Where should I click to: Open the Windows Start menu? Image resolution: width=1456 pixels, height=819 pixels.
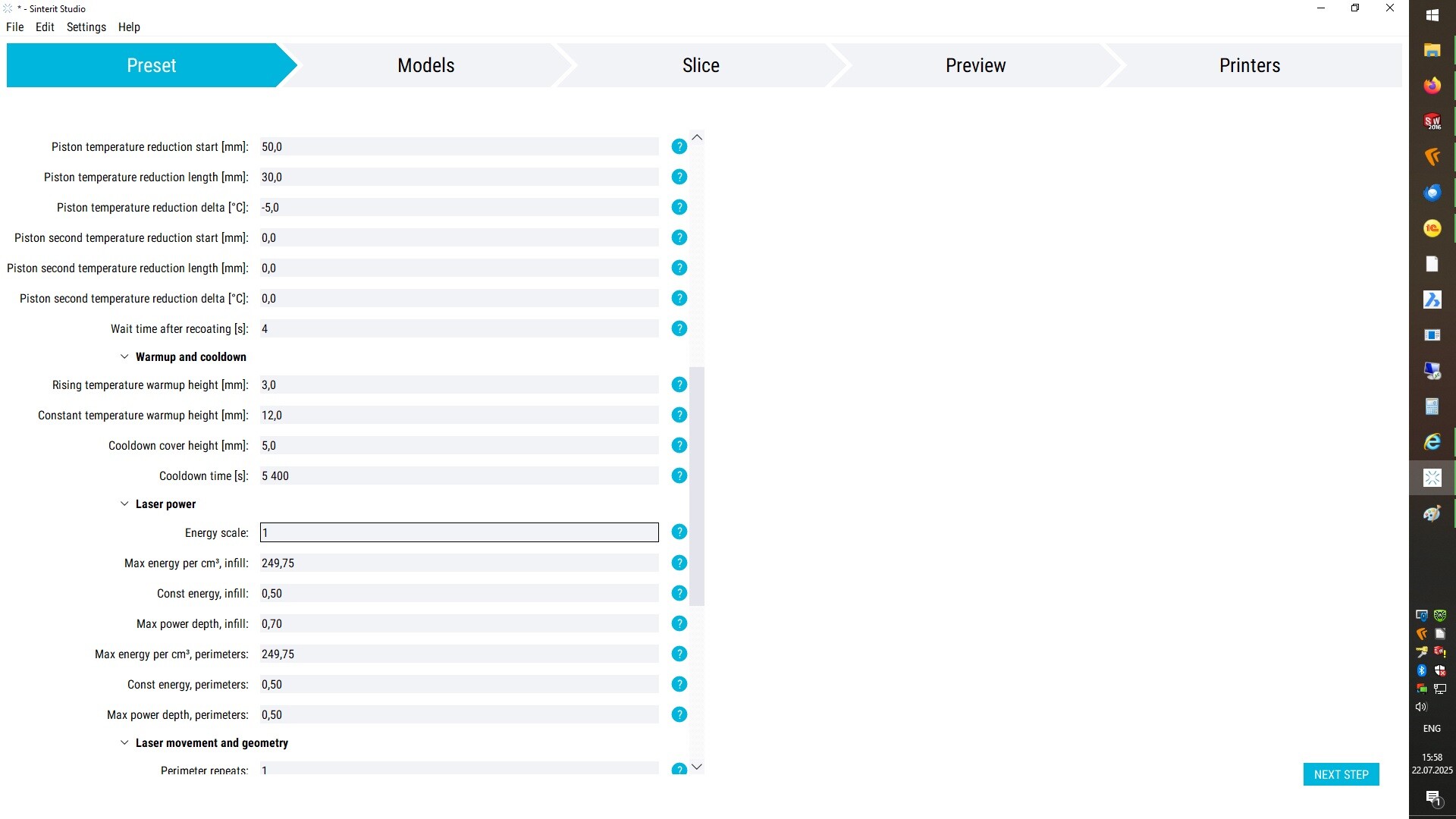pos(1432,15)
